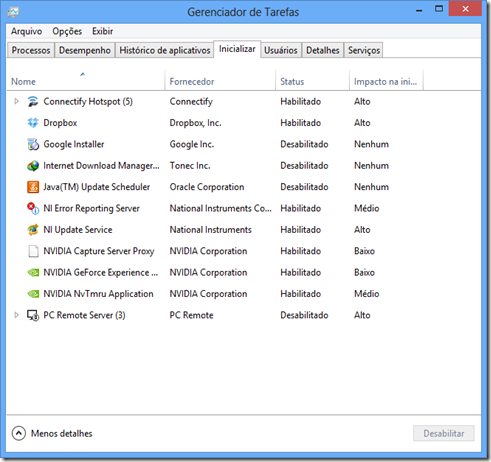Image resolution: width=491 pixels, height=462 pixels.
Task: Click the NI Error Reporting Server icon
Action: [33, 208]
